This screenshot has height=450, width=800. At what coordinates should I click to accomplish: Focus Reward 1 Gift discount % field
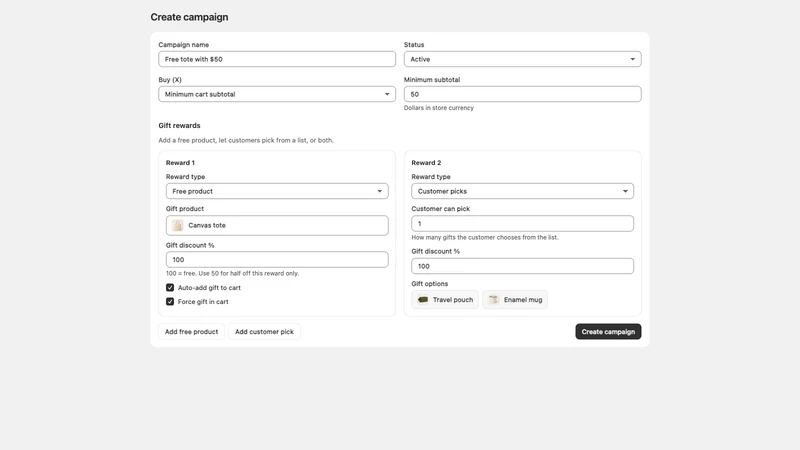tap(277, 260)
